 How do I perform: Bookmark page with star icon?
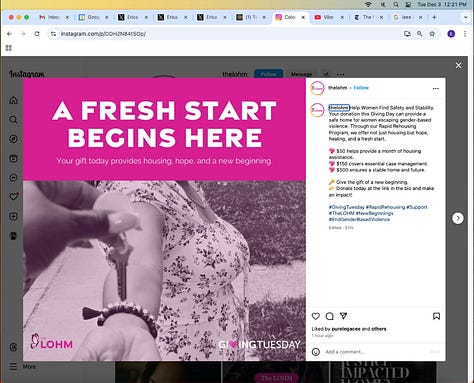click(432, 34)
